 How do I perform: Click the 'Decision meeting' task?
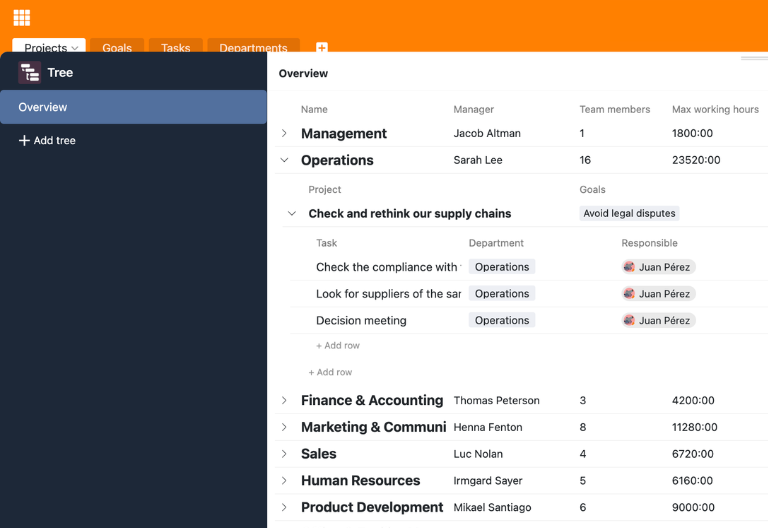361,320
